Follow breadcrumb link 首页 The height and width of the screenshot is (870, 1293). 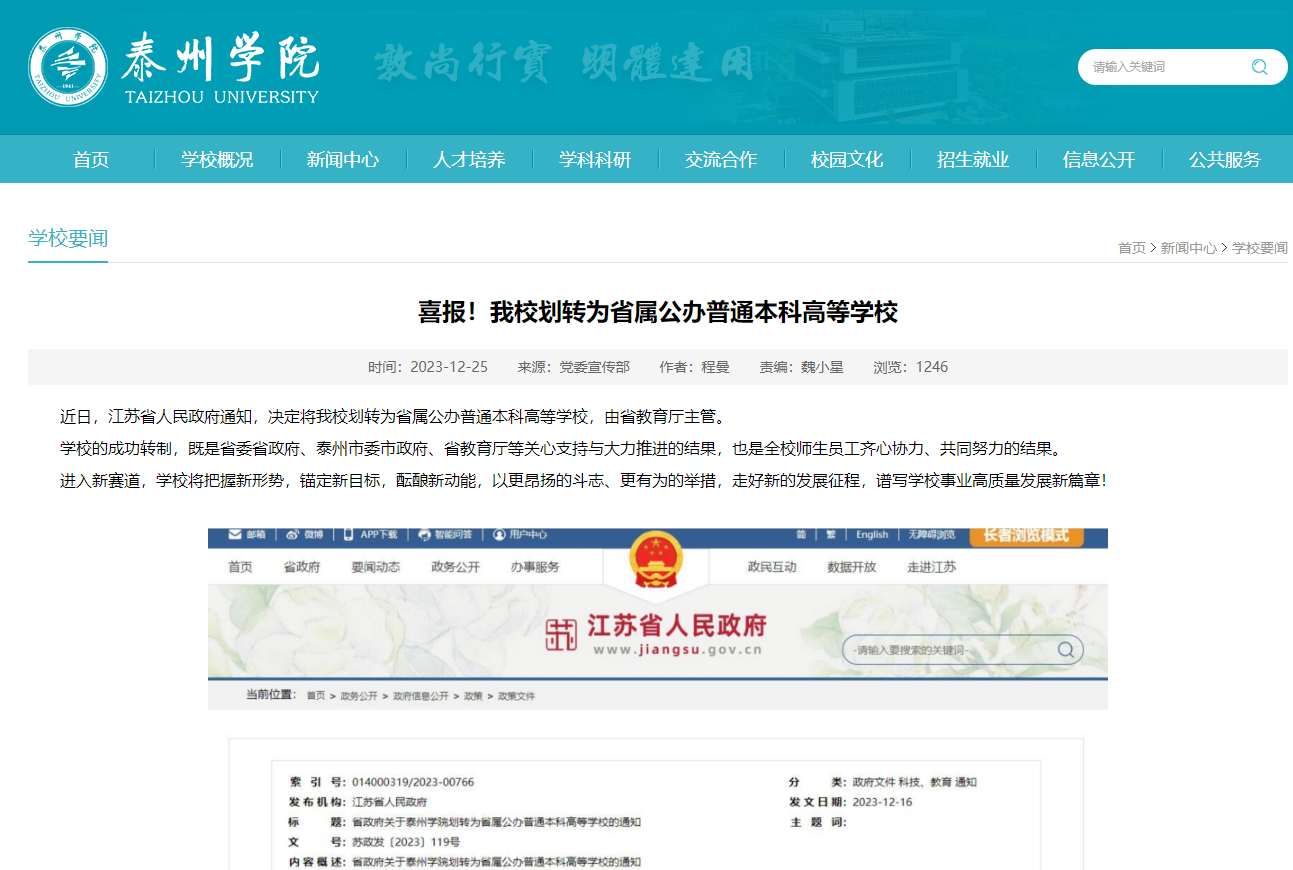(x=1132, y=248)
